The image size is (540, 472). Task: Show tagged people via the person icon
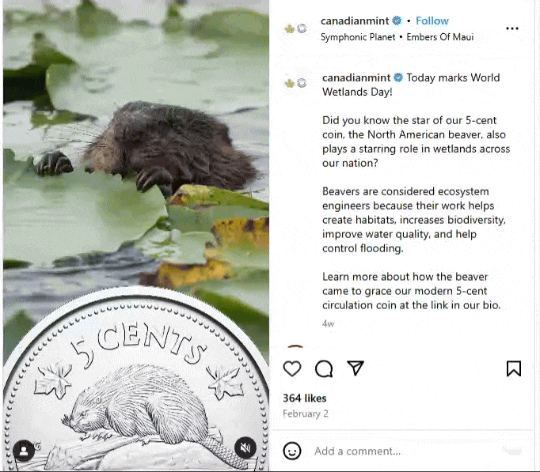tap(24, 451)
